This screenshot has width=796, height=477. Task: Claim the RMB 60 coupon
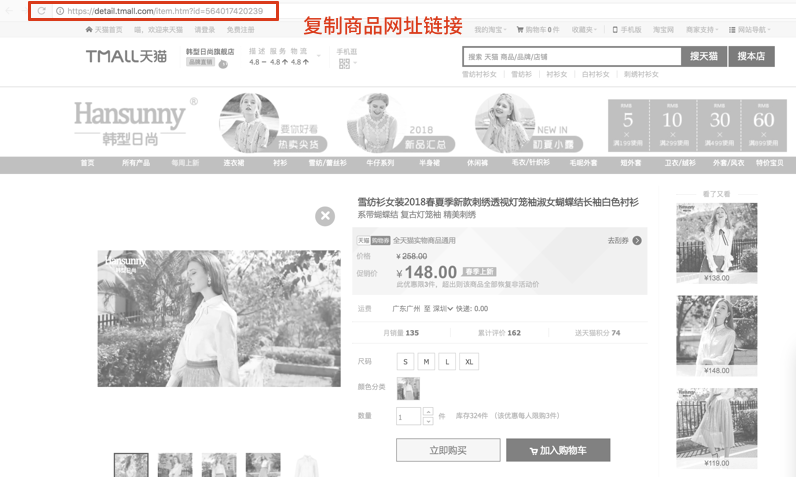pos(764,125)
